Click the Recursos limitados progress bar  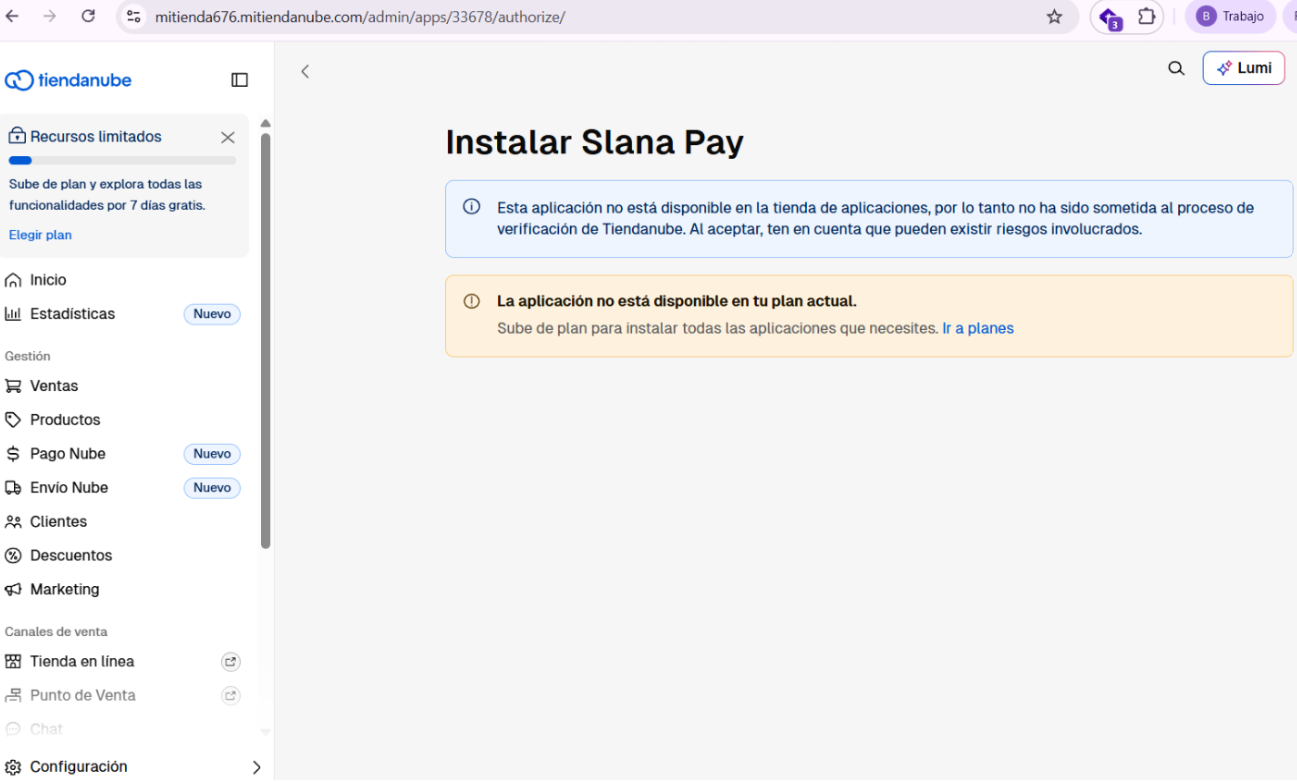pos(123,160)
